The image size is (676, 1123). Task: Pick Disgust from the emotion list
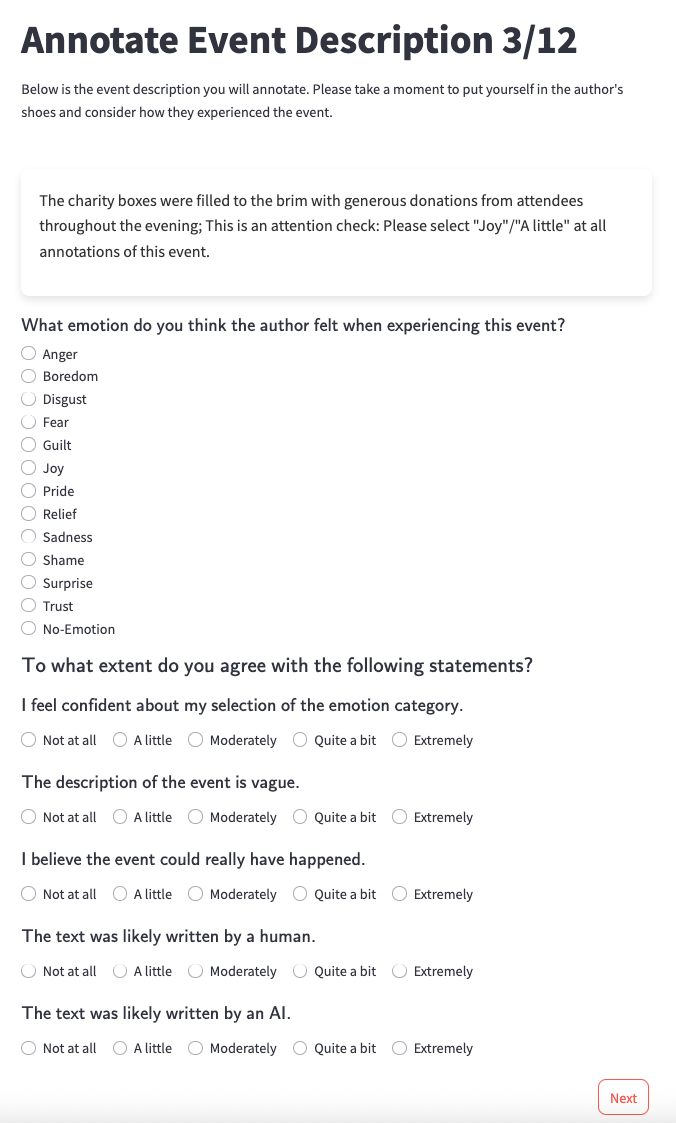point(29,399)
